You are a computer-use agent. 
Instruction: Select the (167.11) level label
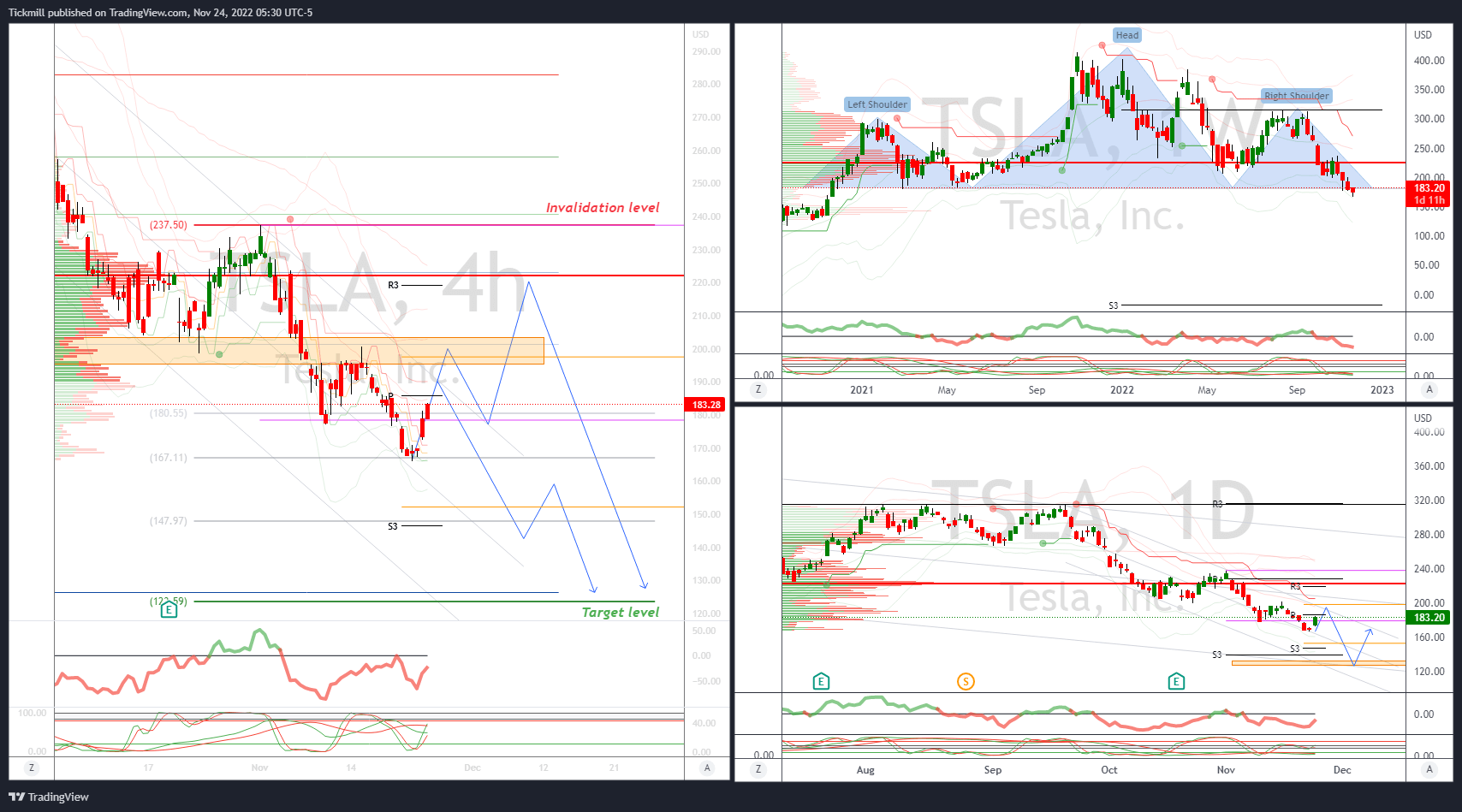coord(169,458)
